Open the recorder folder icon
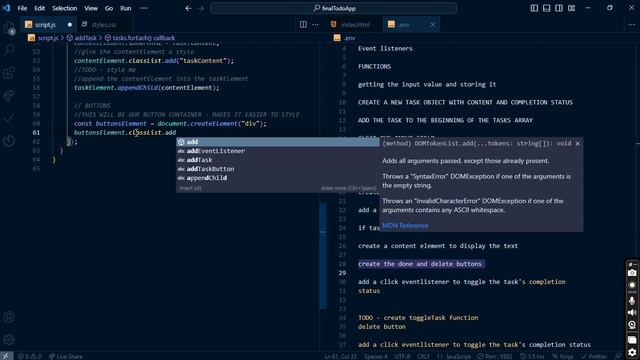 632,340
